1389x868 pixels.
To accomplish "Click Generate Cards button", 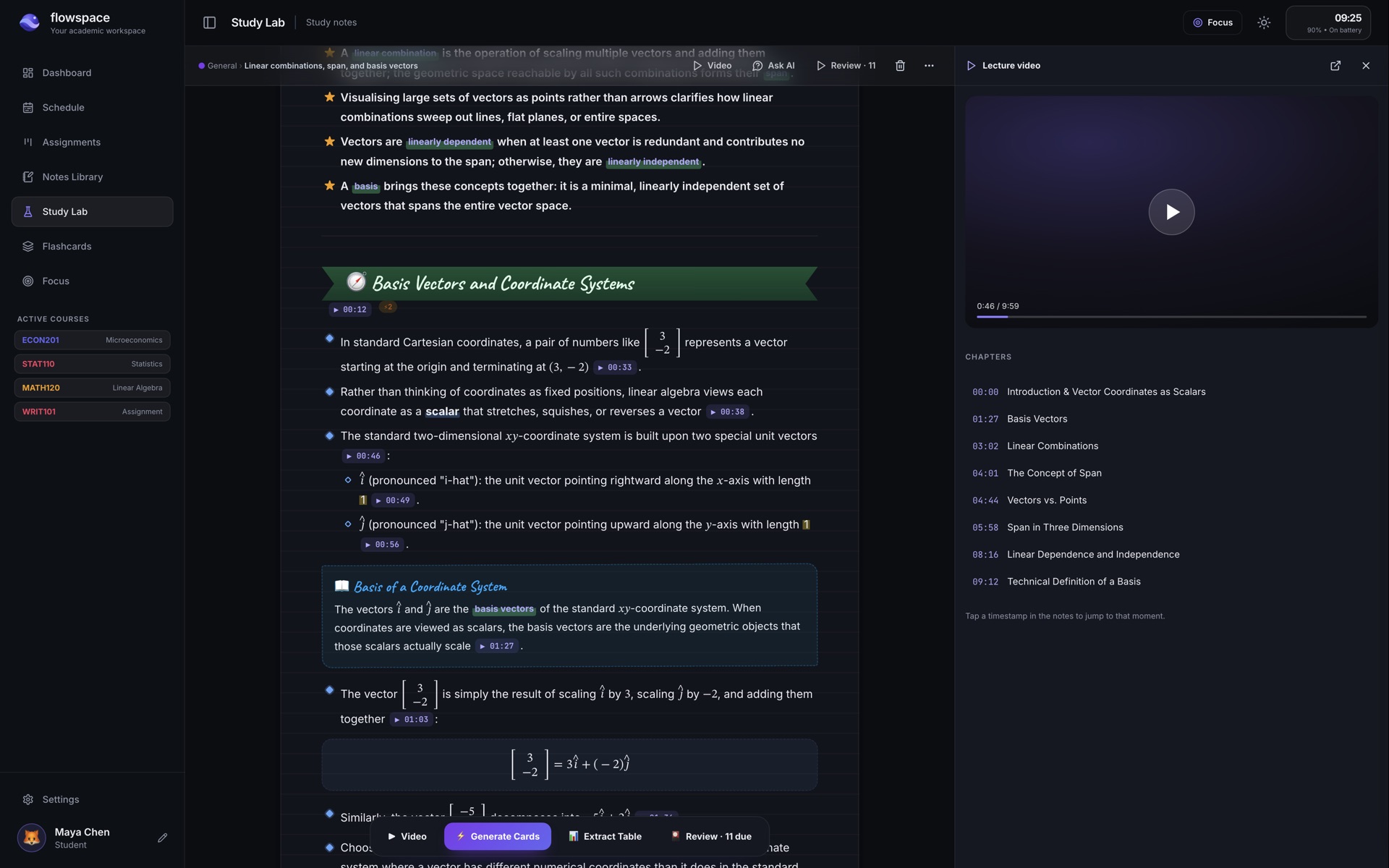I will pos(498,836).
